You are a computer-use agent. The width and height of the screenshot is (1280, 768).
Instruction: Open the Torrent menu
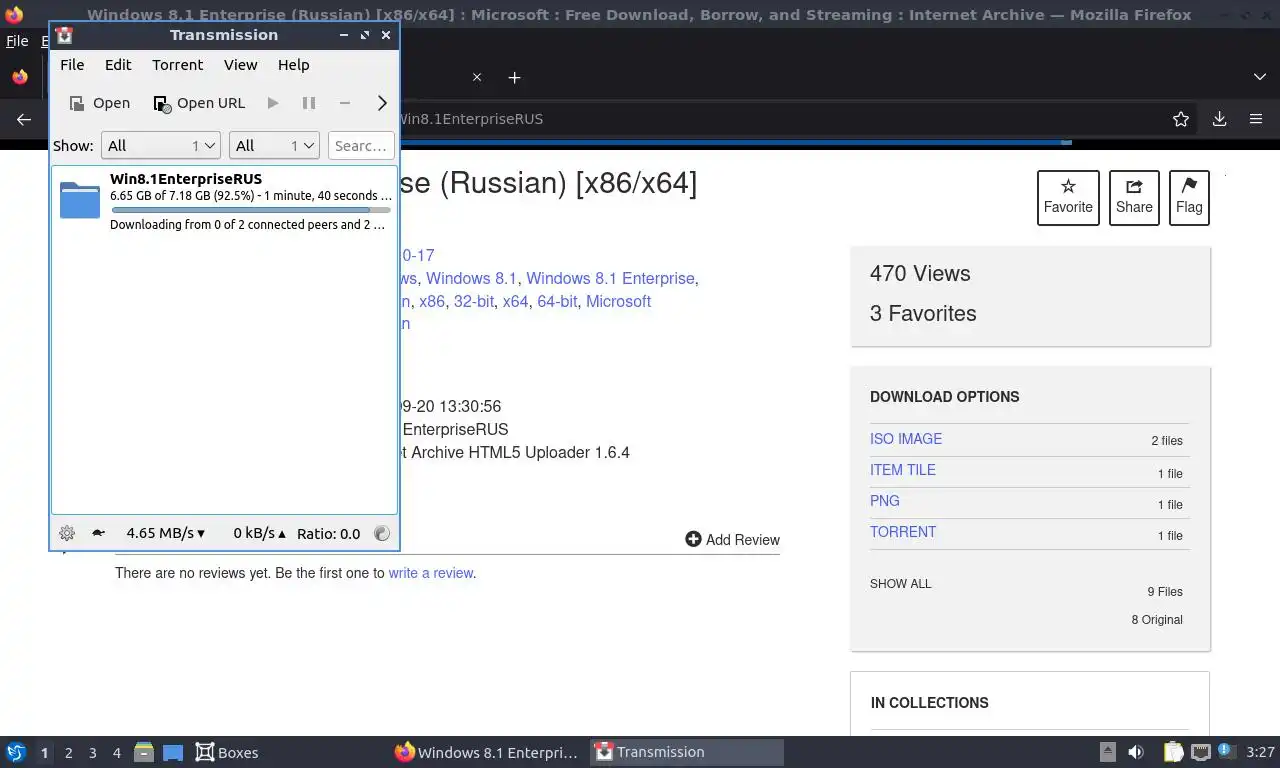point(177,65)
